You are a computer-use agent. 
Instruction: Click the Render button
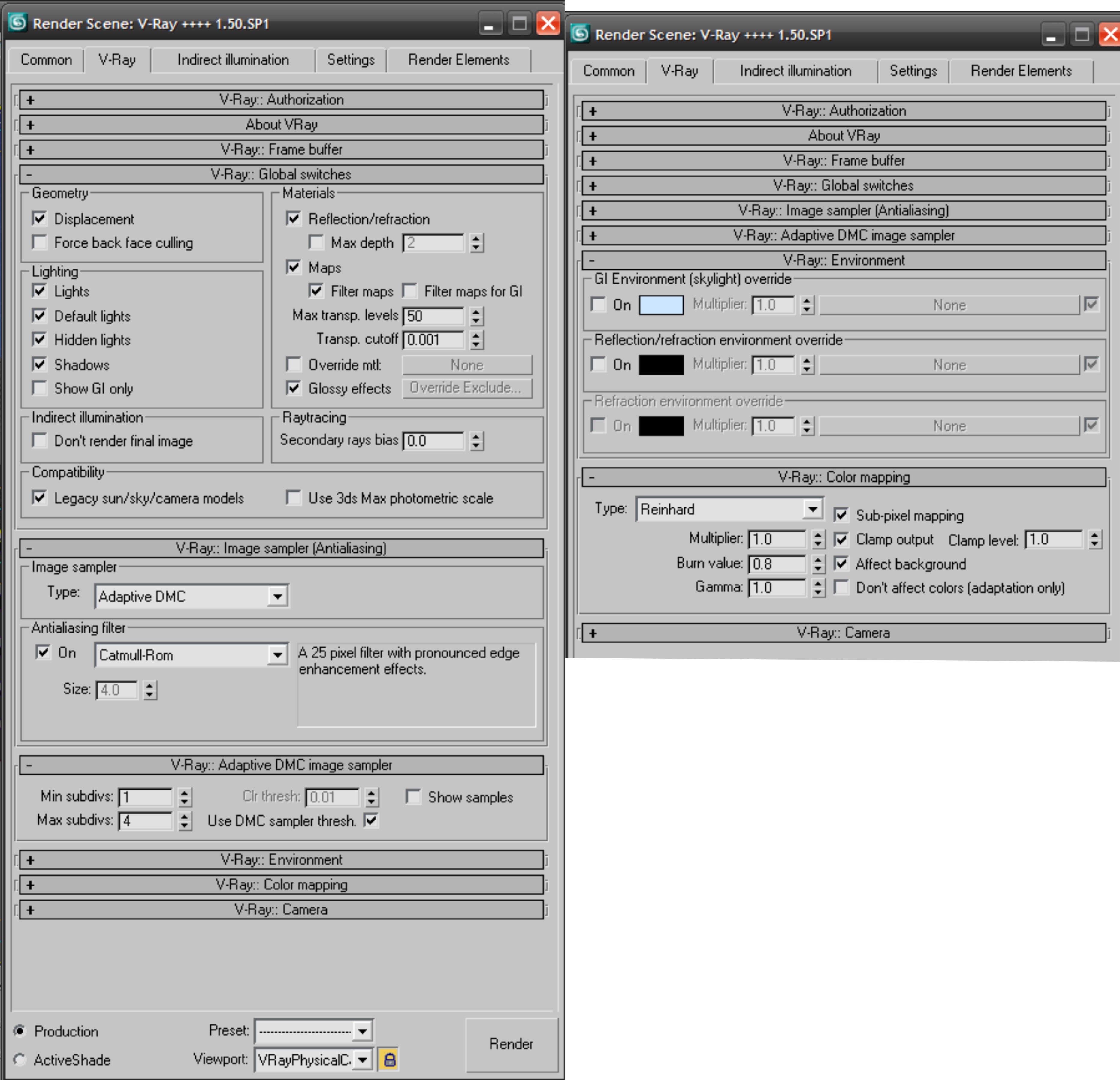pos(511,1044)
